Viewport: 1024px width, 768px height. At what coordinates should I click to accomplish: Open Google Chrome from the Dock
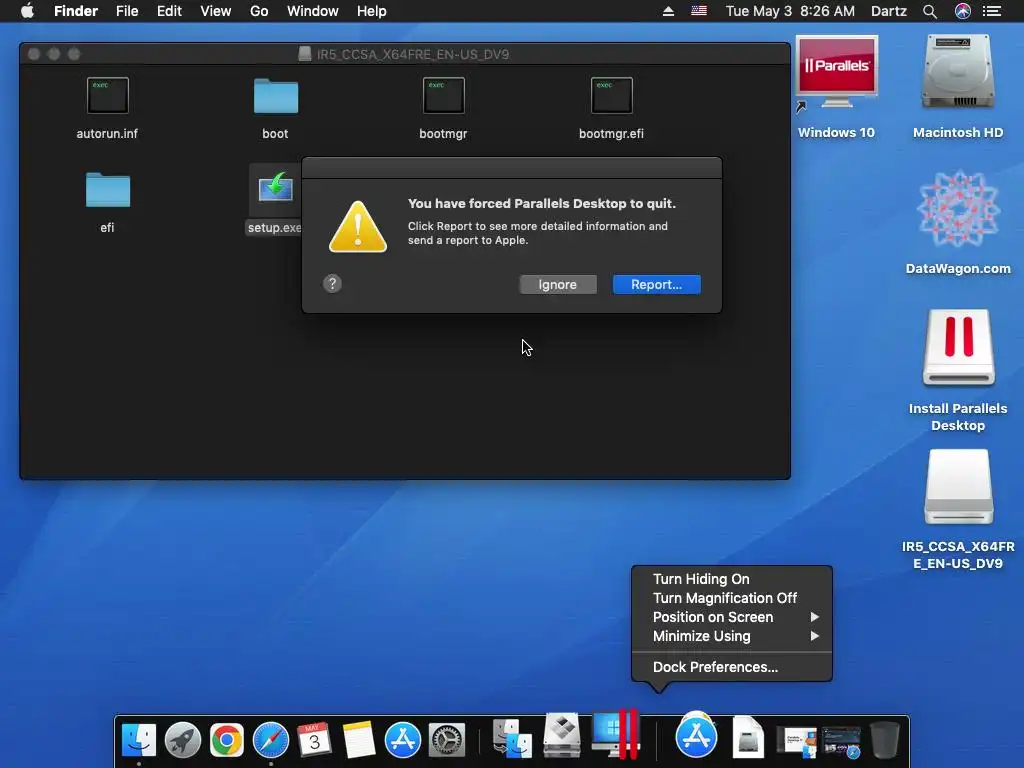coord(227,741)
